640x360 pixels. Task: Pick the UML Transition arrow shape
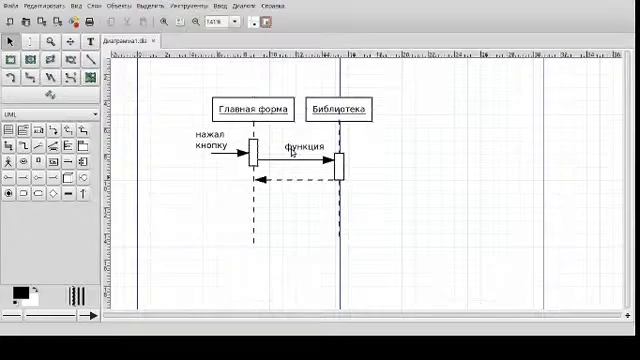pyautogui.click(x=83, y=193)
